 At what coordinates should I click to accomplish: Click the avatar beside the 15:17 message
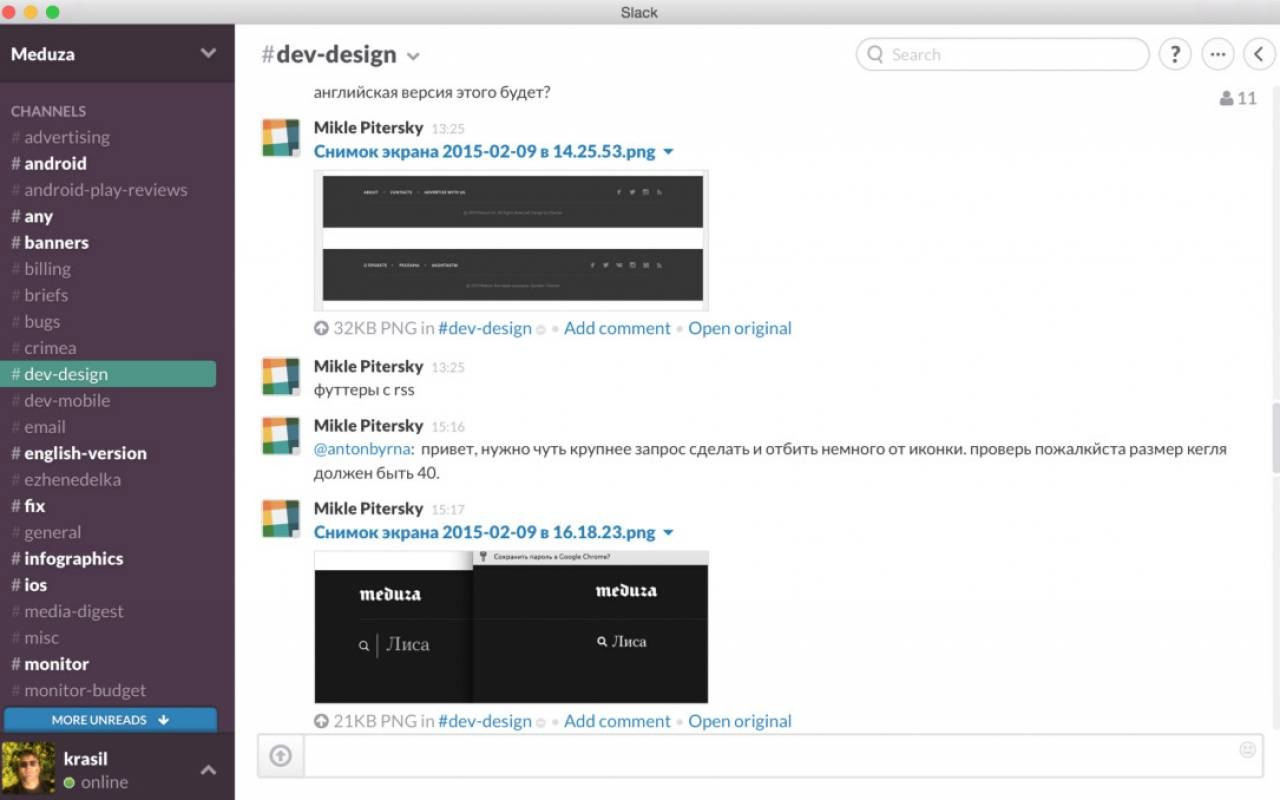pyautogui.click(x=281, y=519)
